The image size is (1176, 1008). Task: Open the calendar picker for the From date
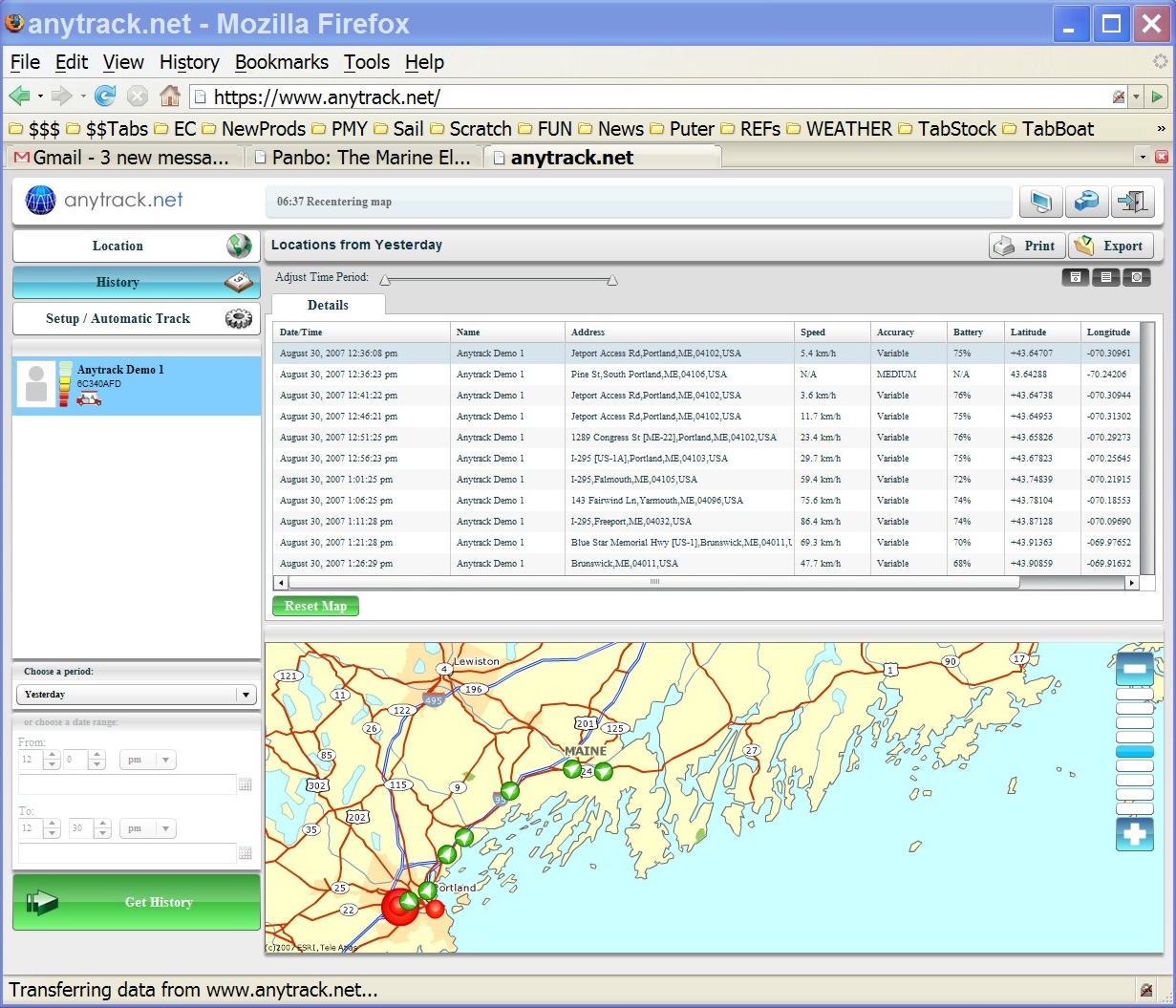(246, 785)
